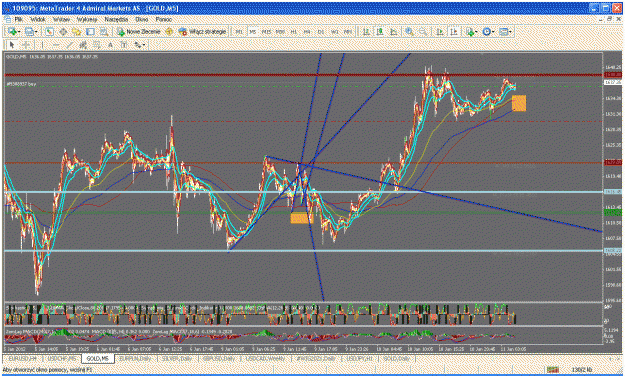
Task: Expand the Arrows objects dropdown in drawing toolbar
Action: (x=144, y=45)
